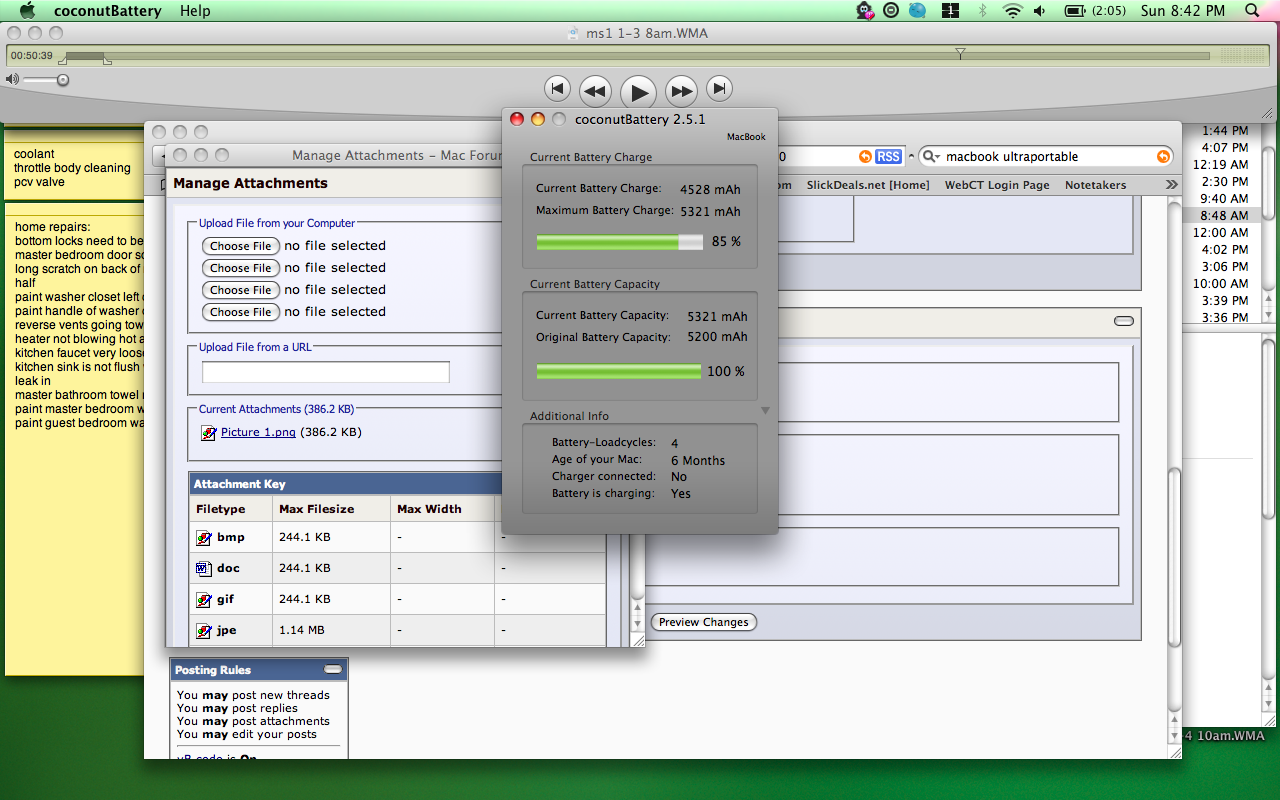Collapse the Posting Rules box
Screen dimensions: 1280x800
(x=332, y=669)
